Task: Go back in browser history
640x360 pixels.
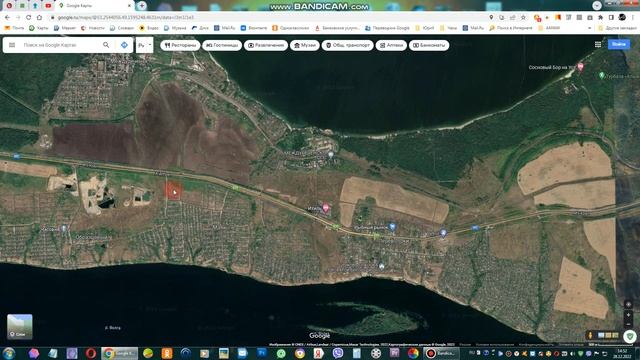Action: [x=7, y=18]
